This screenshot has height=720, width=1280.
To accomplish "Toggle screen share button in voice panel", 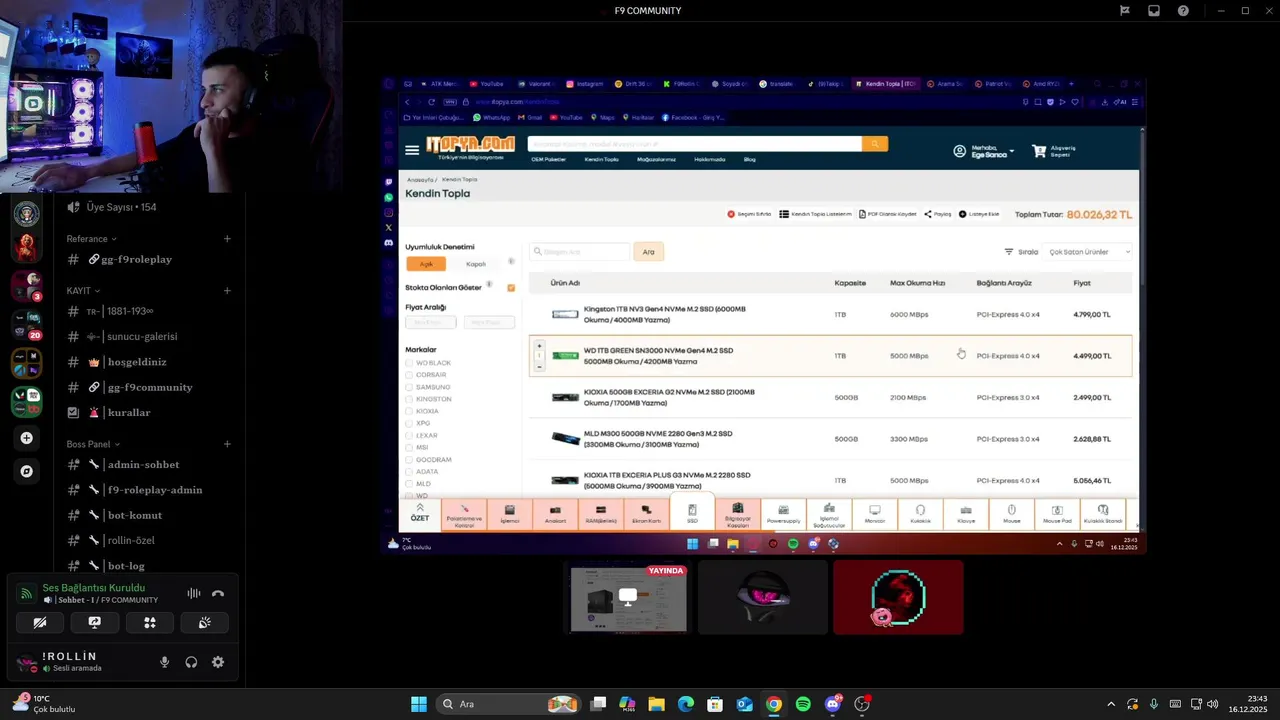I will [95, 622].
